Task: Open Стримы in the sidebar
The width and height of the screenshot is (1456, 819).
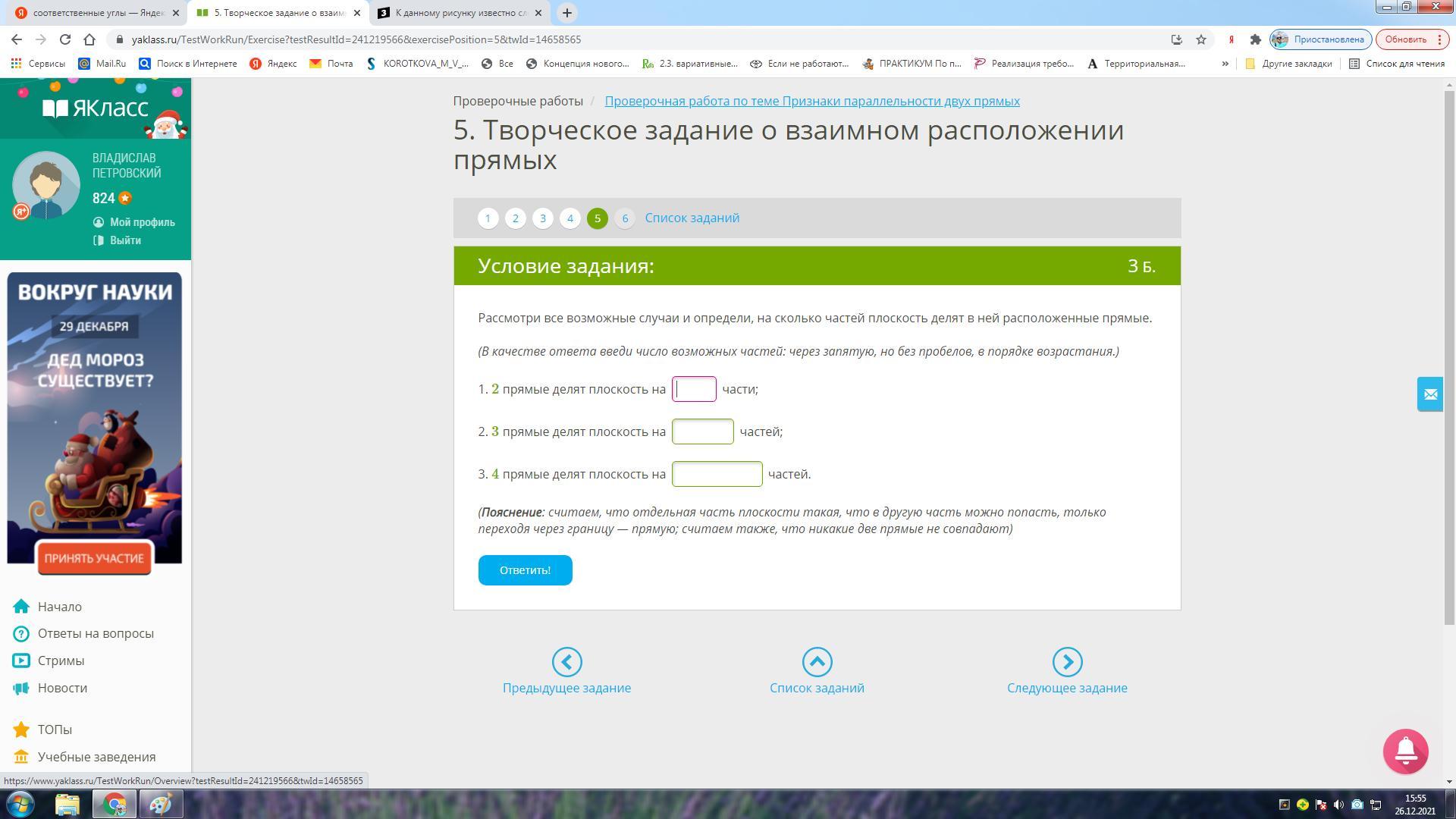Action: [x=61, y=661]
